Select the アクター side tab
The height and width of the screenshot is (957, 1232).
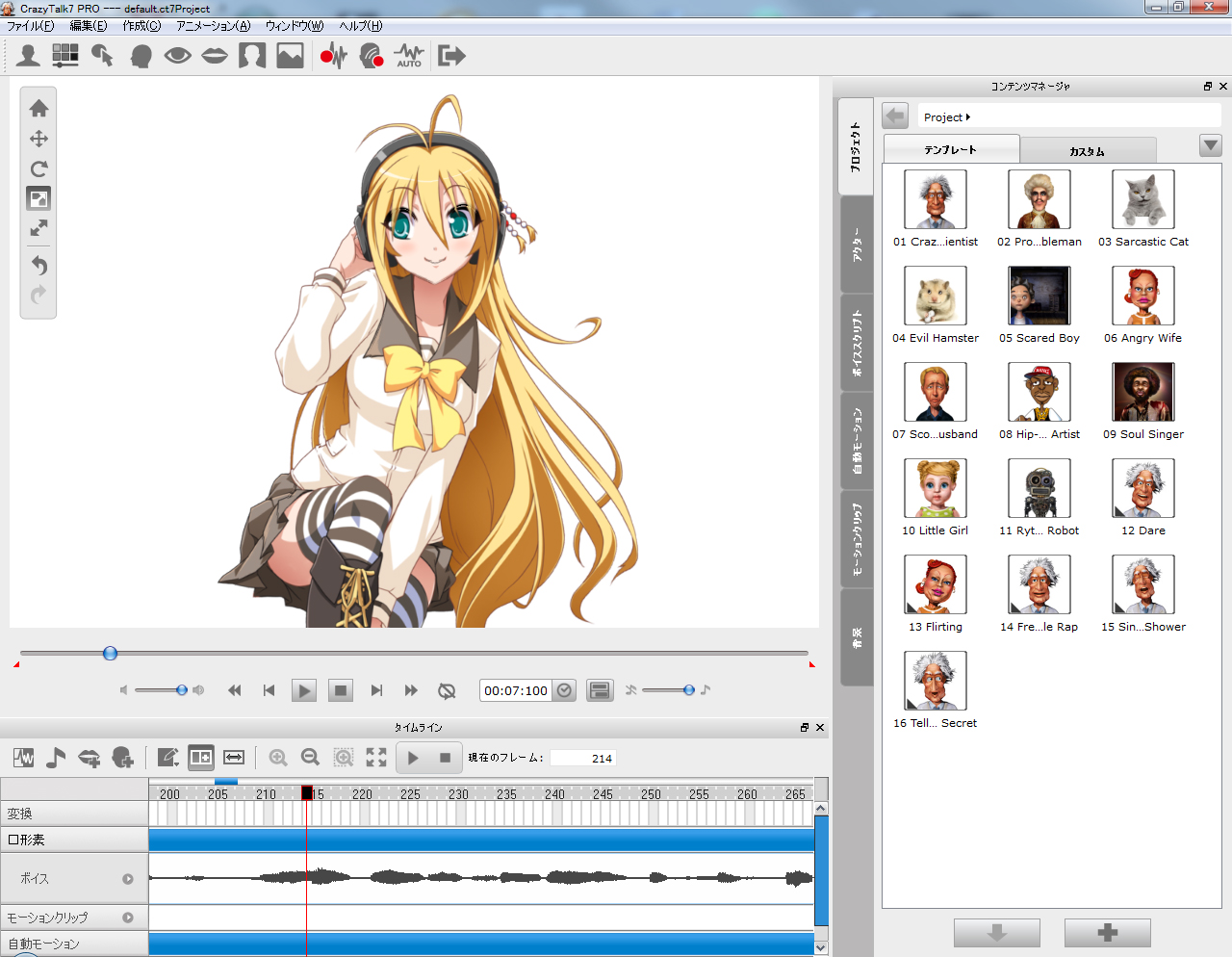tap(857, 245)
